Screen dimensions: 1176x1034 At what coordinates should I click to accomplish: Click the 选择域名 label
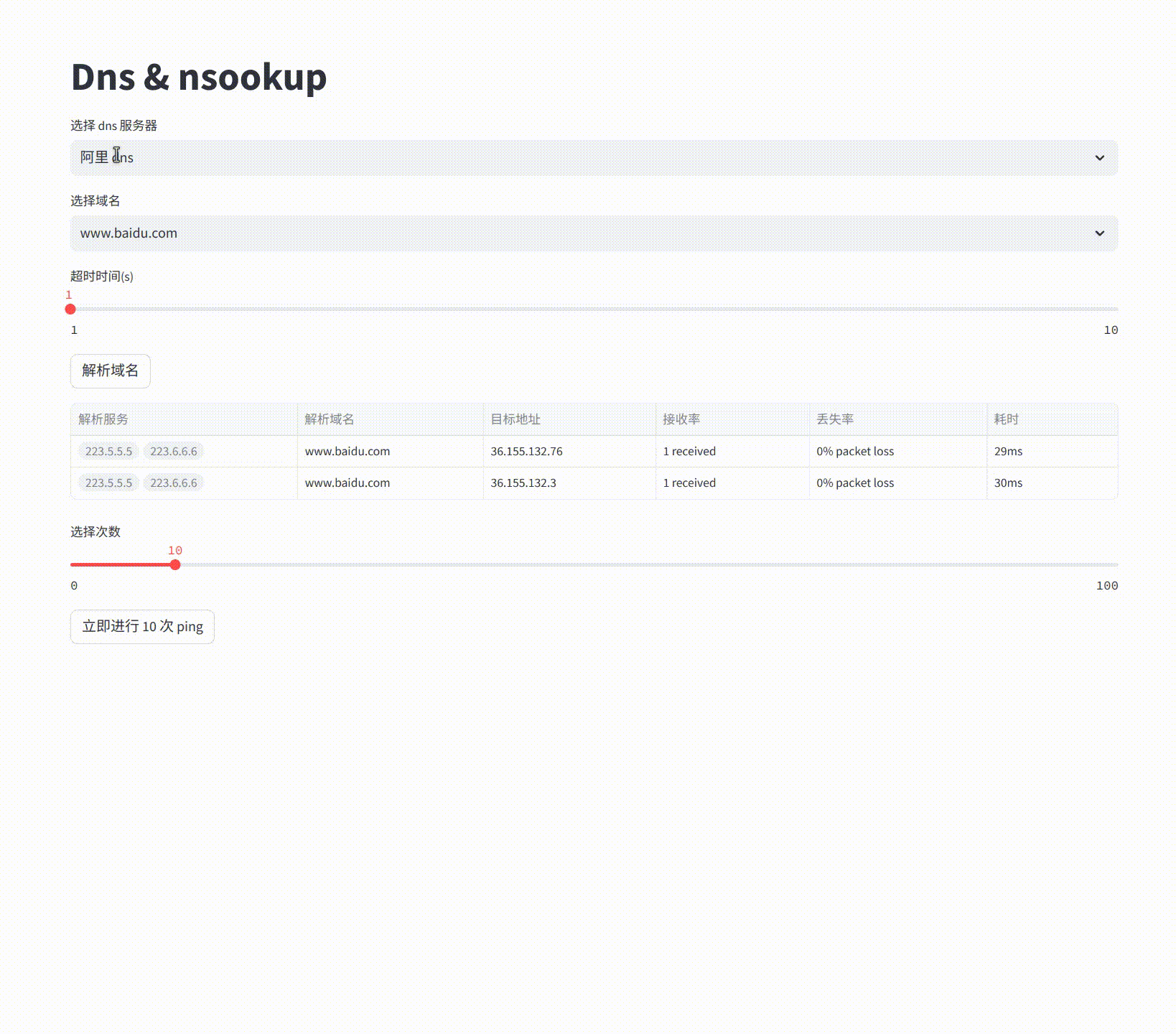pos(95,201)
